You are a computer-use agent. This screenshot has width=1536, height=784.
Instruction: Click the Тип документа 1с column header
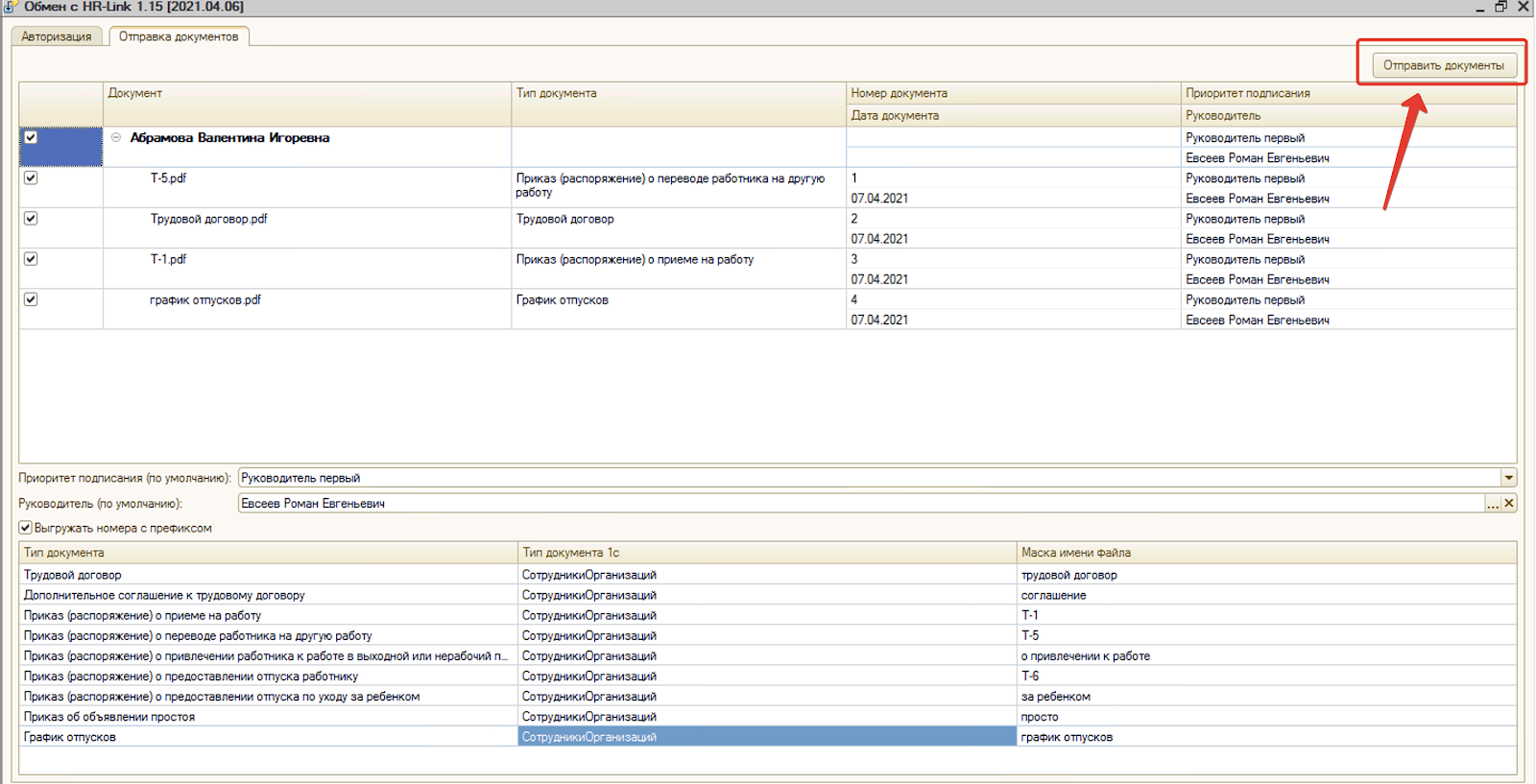click(767, 553)
